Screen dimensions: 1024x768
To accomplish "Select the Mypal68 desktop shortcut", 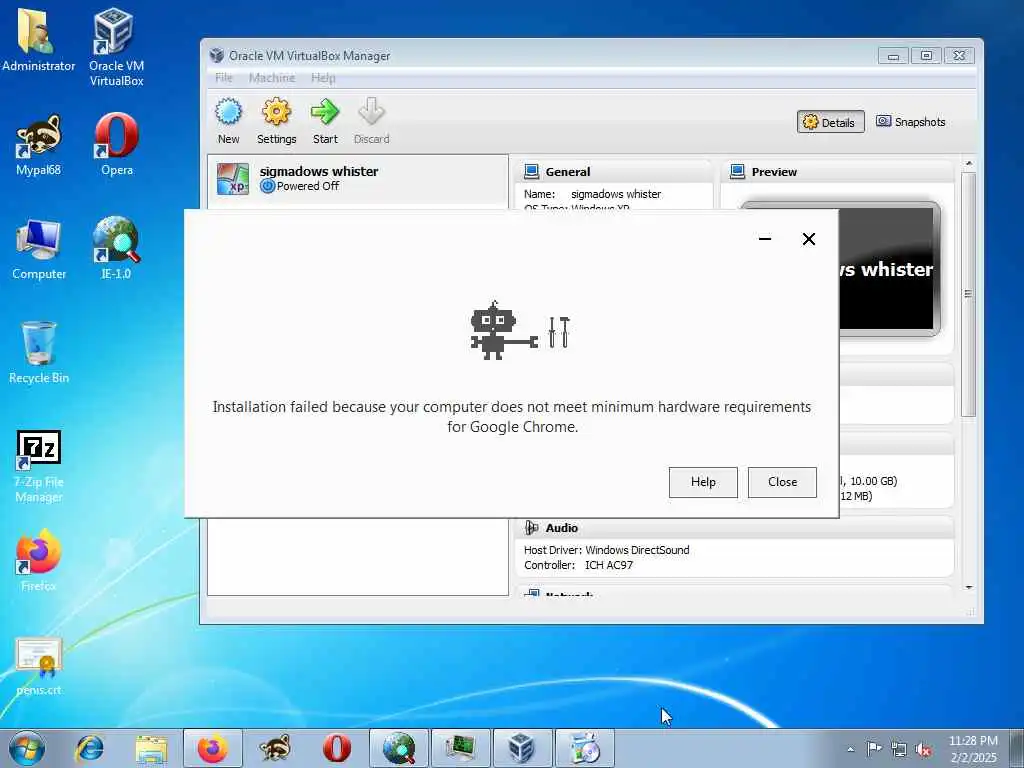I will [38, 145].
